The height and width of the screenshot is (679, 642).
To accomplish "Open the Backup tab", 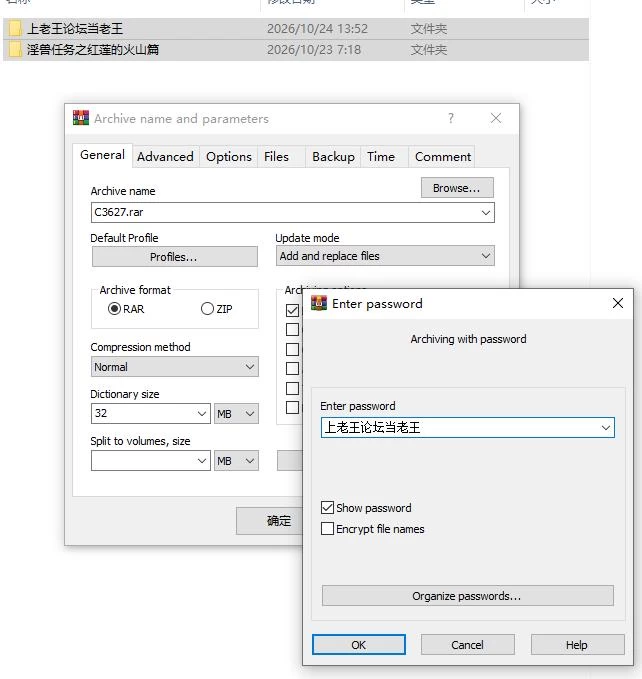I will 333,157.
